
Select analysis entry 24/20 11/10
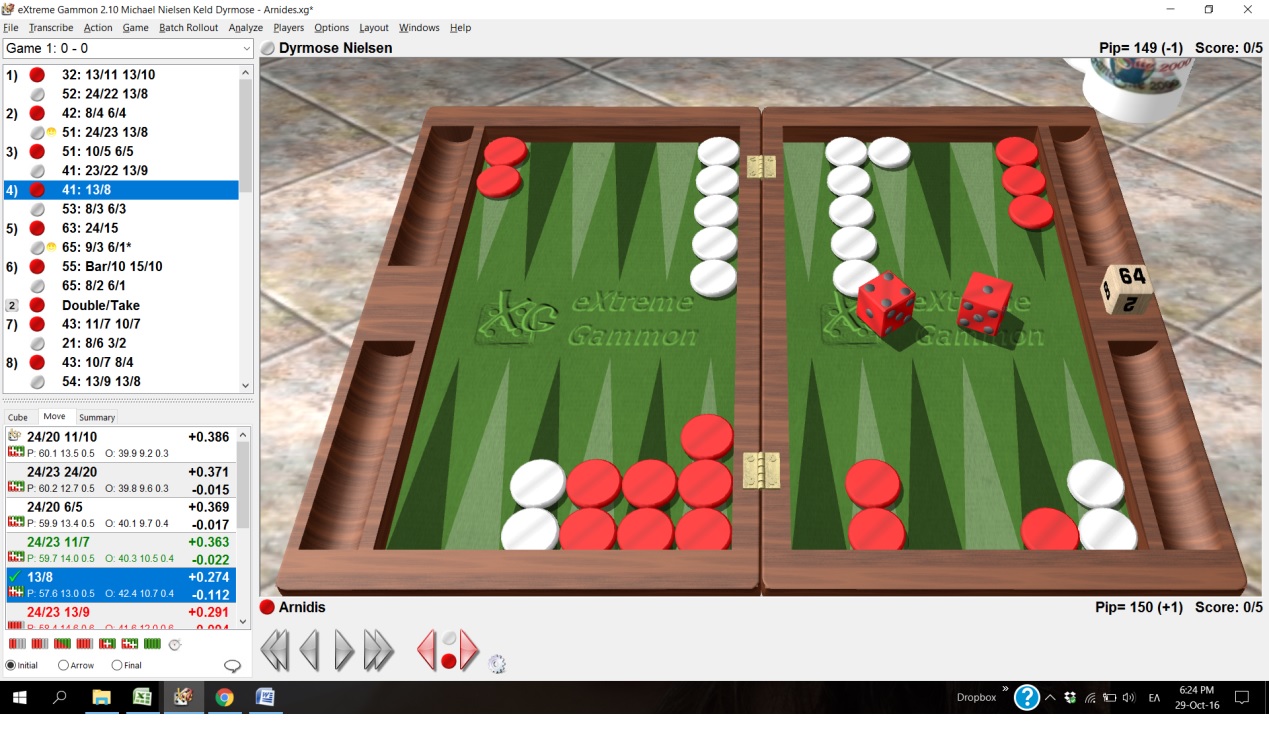[120, 445]
